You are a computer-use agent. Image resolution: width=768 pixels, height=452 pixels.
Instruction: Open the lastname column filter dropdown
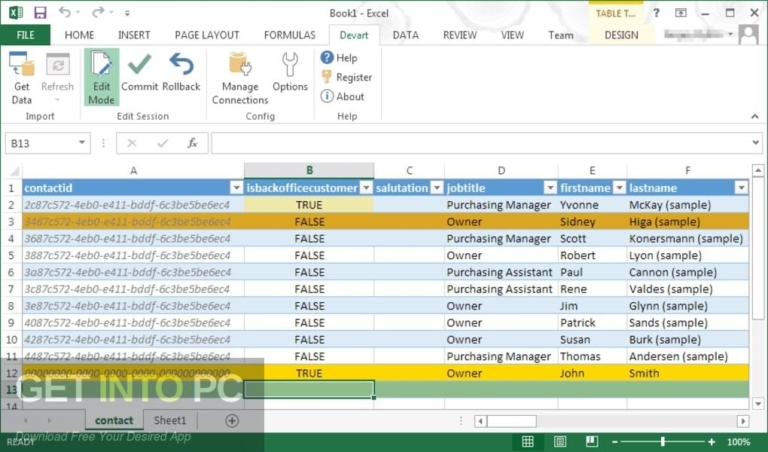tap(742, 188)
